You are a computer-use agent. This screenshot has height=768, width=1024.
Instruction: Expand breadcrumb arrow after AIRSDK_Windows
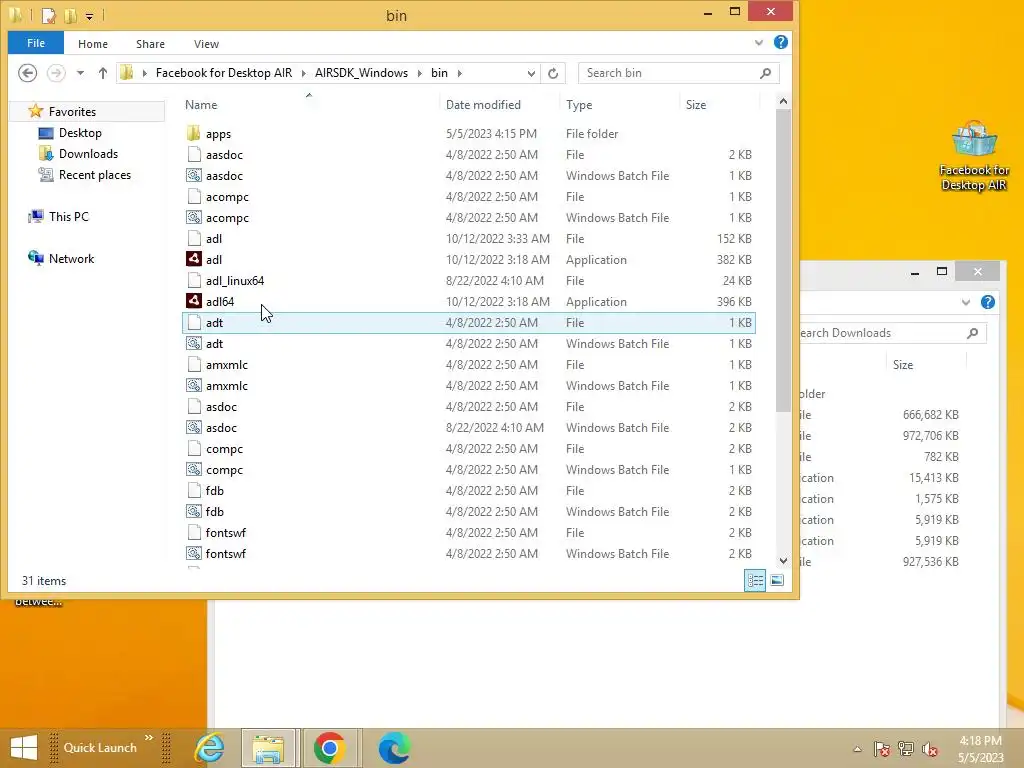point(420,72)
